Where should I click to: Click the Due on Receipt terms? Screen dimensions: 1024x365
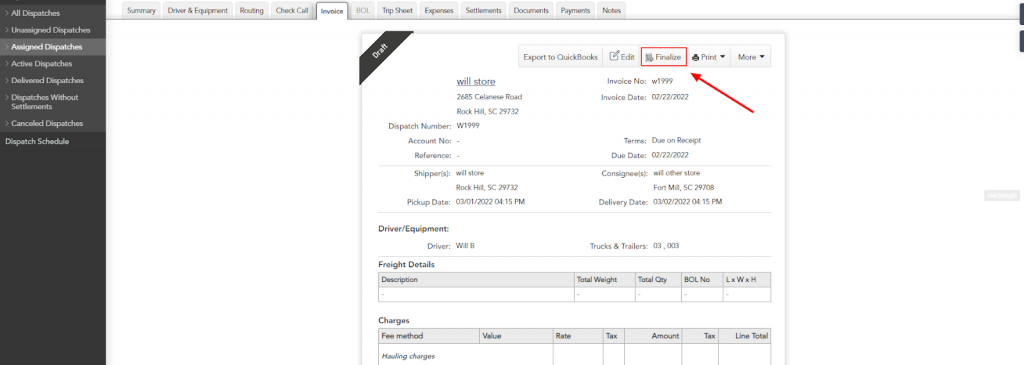(x=677, y=140)
